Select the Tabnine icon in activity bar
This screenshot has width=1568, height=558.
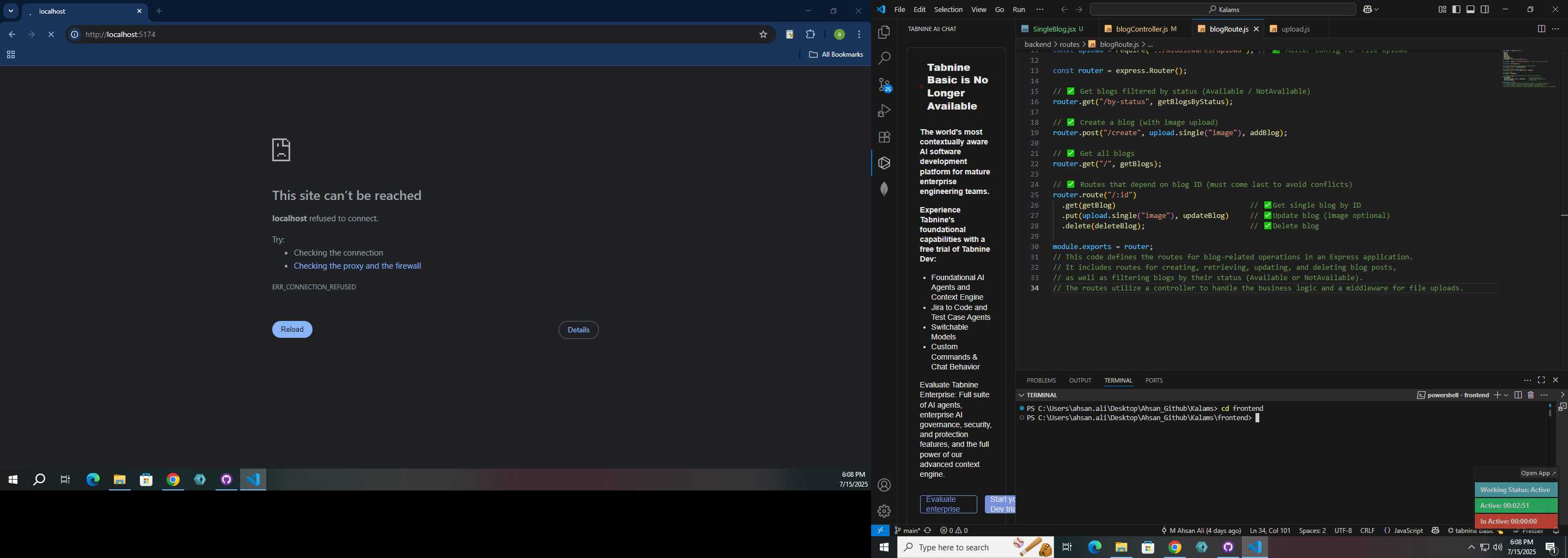click(884, 162)
